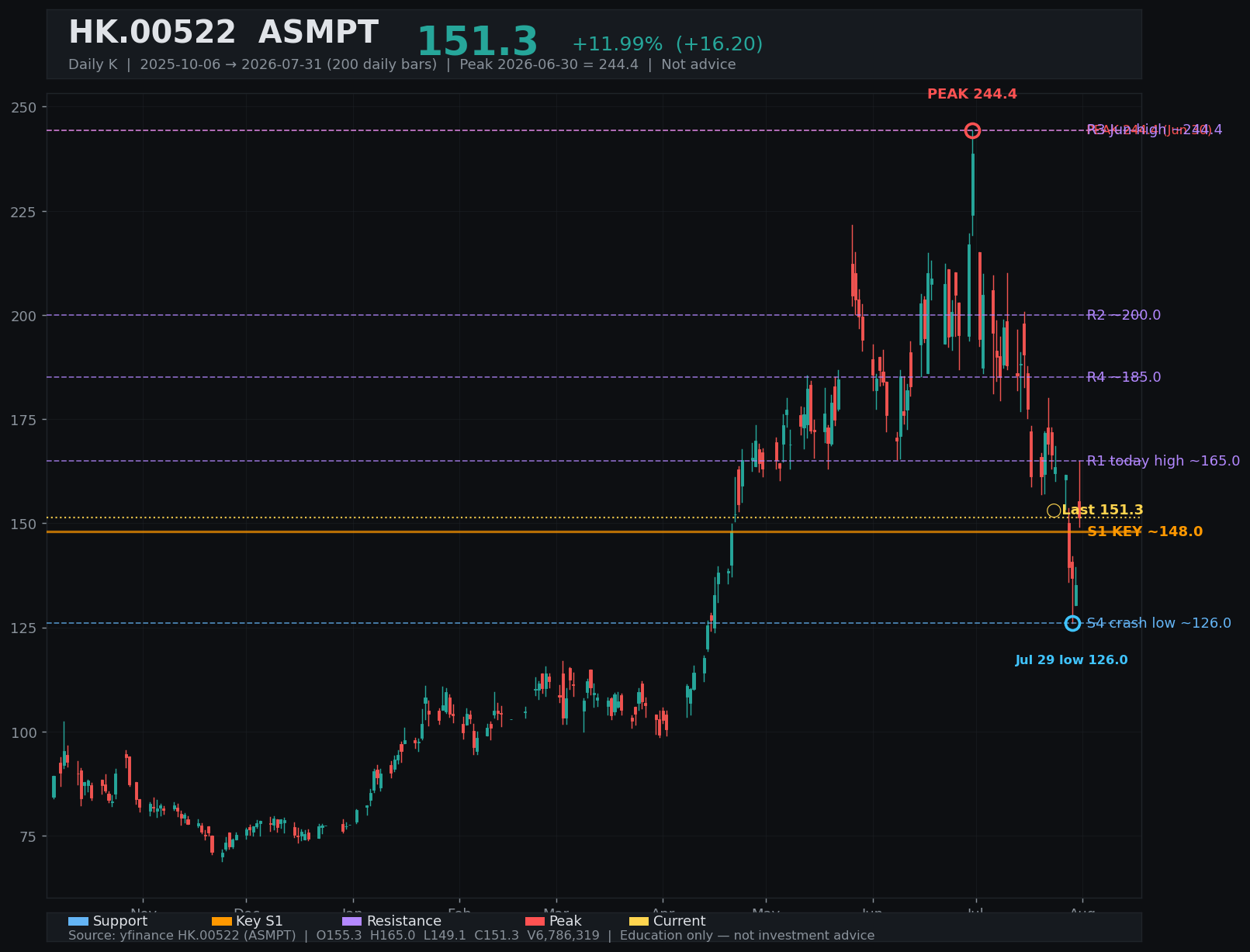Image resolution: width=1250 pixels, height=952 pixels.
Task: Click "Source: yfinance HK.00522 (ASMPT)" footer text
Action: [x=182, y=936]
